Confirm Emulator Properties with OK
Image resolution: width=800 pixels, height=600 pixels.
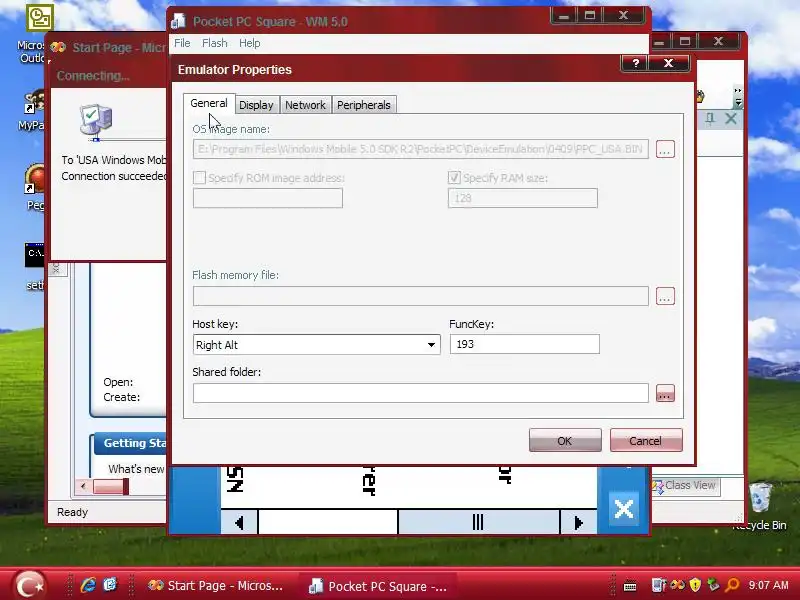565,440
